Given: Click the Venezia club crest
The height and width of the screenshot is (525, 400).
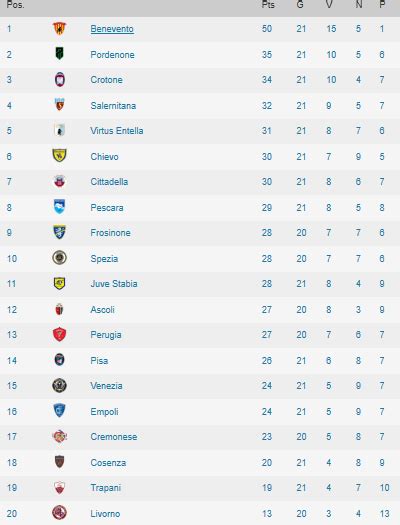Looking at the screenshot, I should (60, 385).
